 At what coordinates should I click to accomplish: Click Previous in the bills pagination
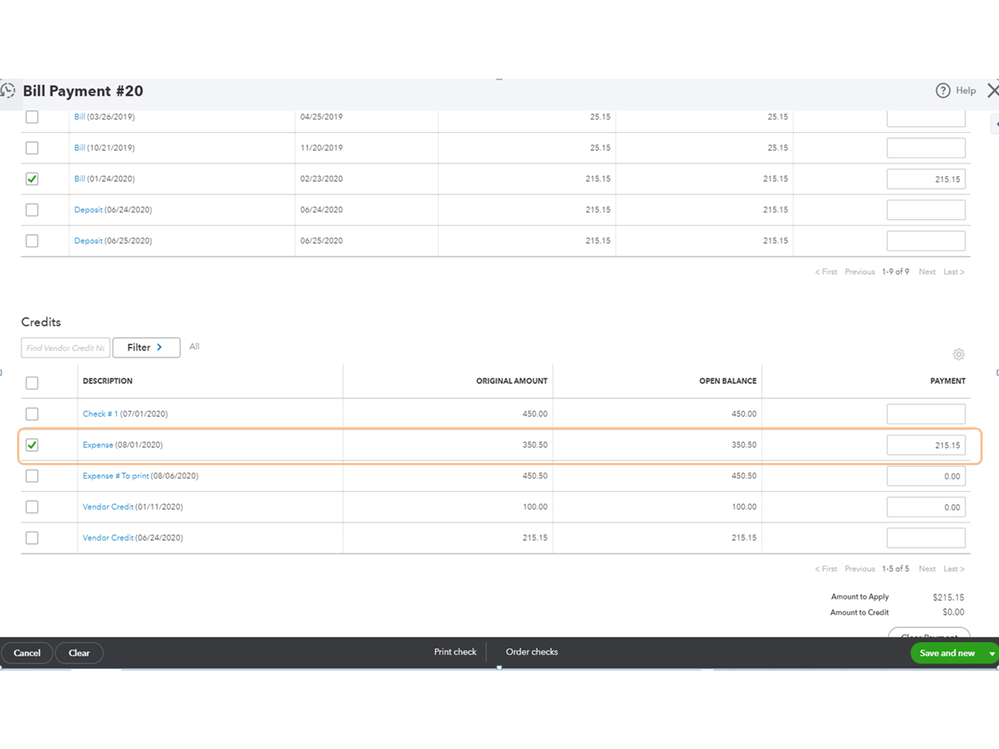point(859,272)
